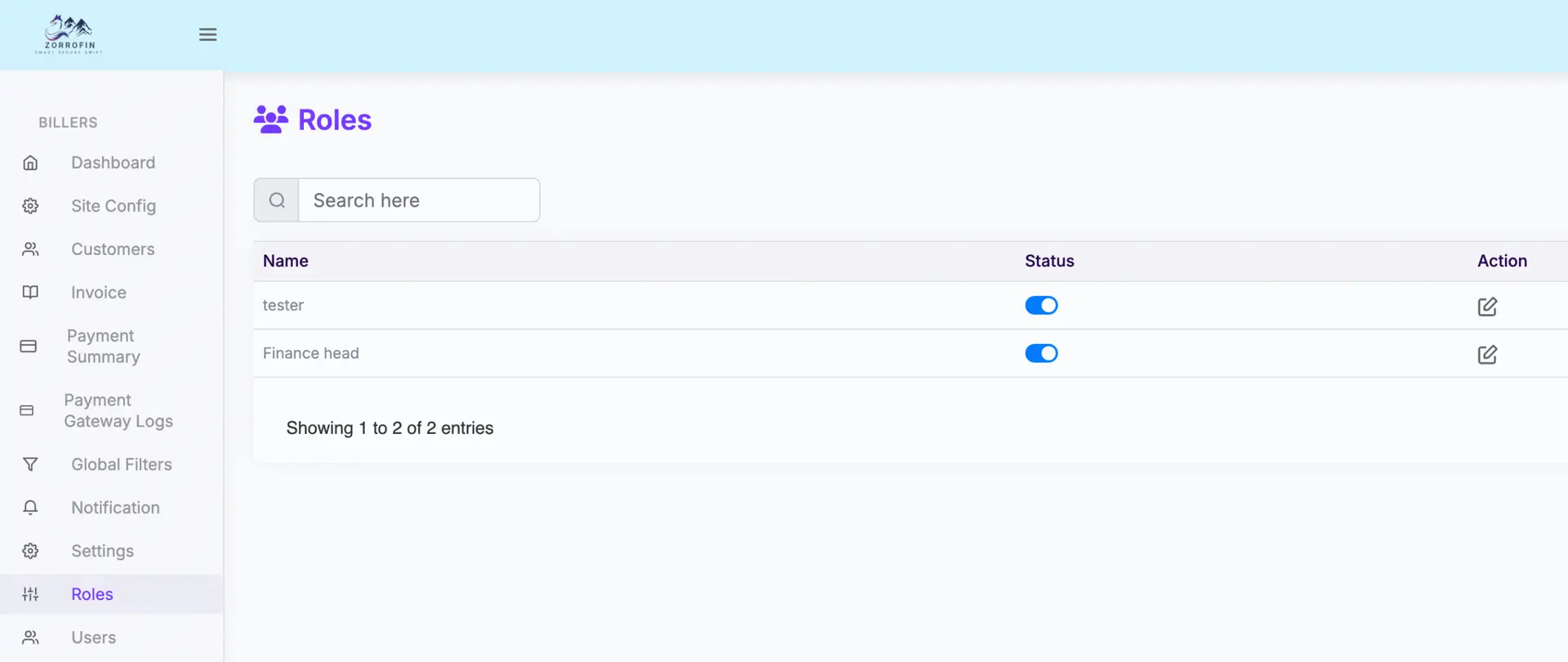Click the Site Config gear icon

pos(30,206)
